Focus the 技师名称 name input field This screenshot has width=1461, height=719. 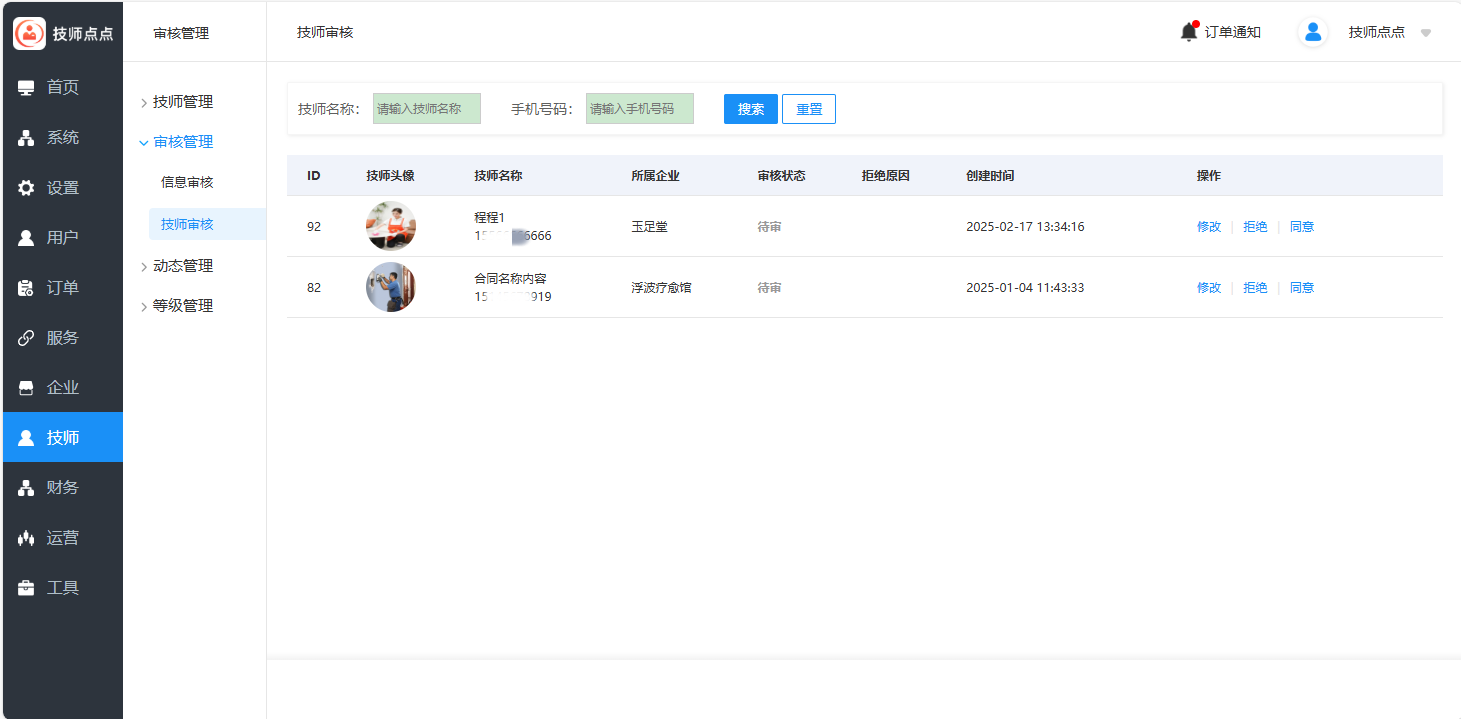427,109
